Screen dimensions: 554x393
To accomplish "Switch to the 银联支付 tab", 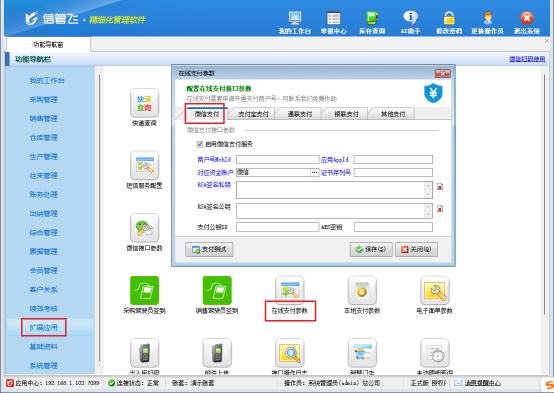I will click(x=346, y=114).
